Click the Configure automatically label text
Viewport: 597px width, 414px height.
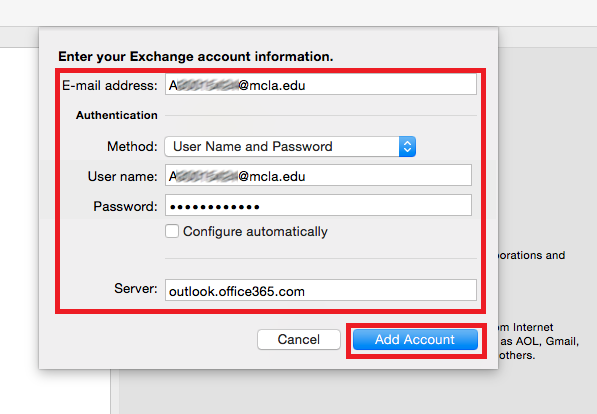(x=255, y=232)
